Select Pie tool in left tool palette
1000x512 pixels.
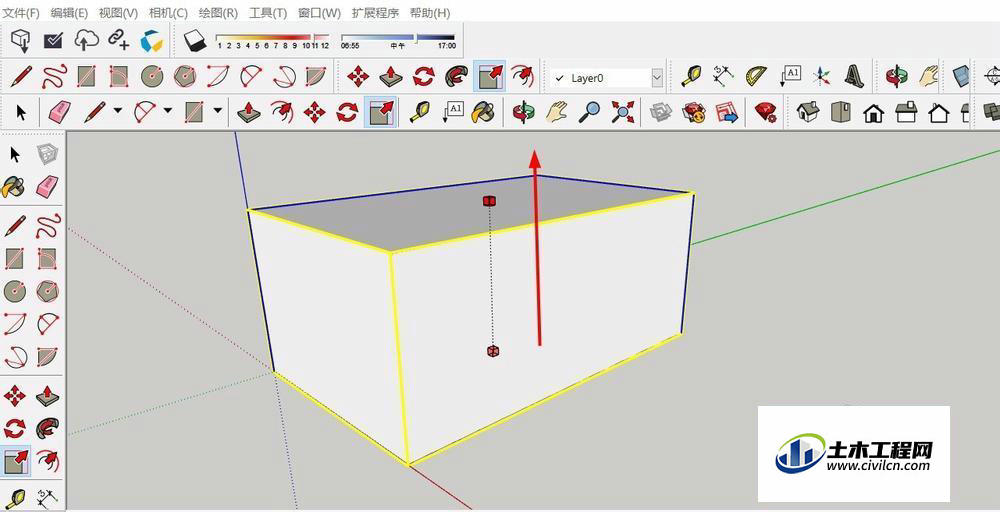[x=47, y=356]
